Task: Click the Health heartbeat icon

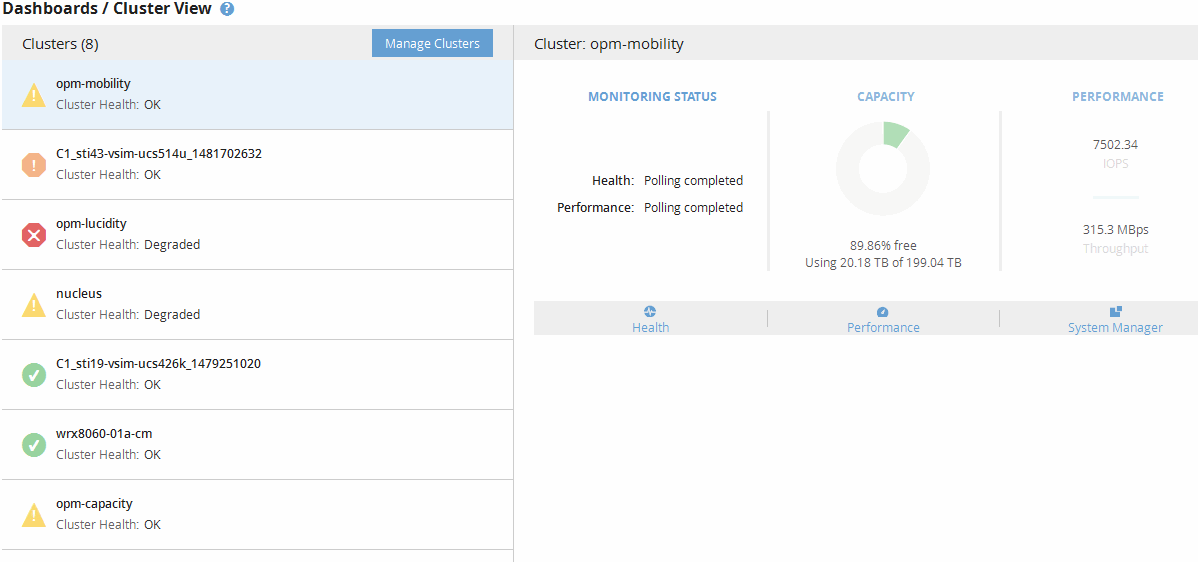Action: (650, 312)
